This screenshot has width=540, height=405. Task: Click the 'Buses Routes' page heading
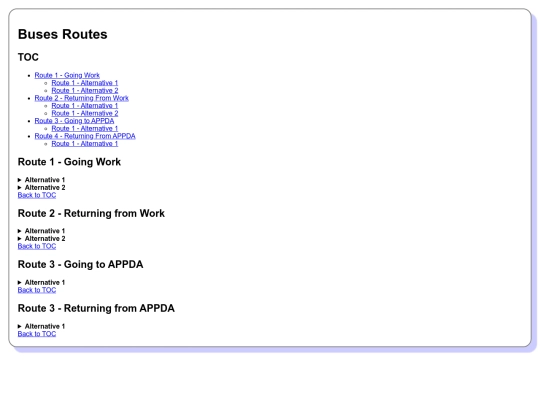point(63,34)
